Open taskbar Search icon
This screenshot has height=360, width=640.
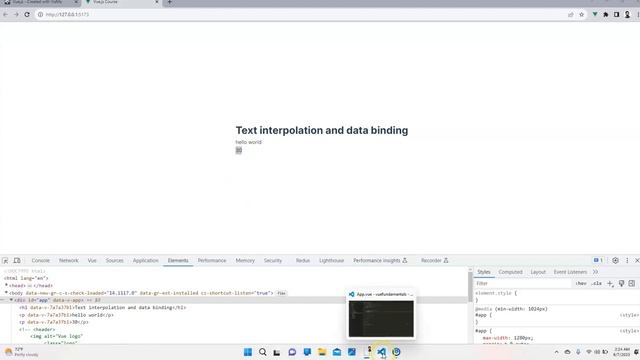click(262, 352)
